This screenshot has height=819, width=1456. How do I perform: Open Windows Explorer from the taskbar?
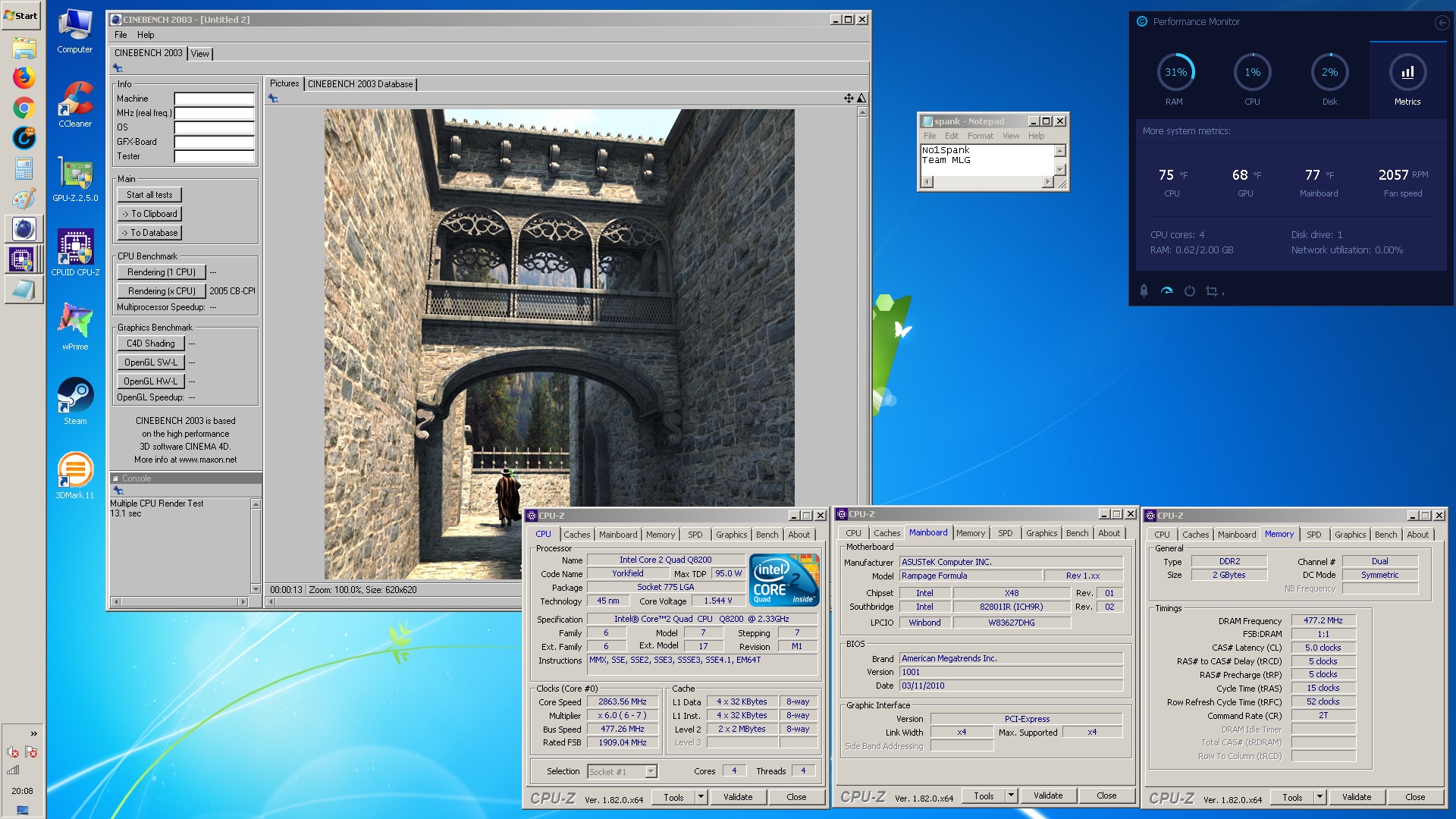[24, 48]
